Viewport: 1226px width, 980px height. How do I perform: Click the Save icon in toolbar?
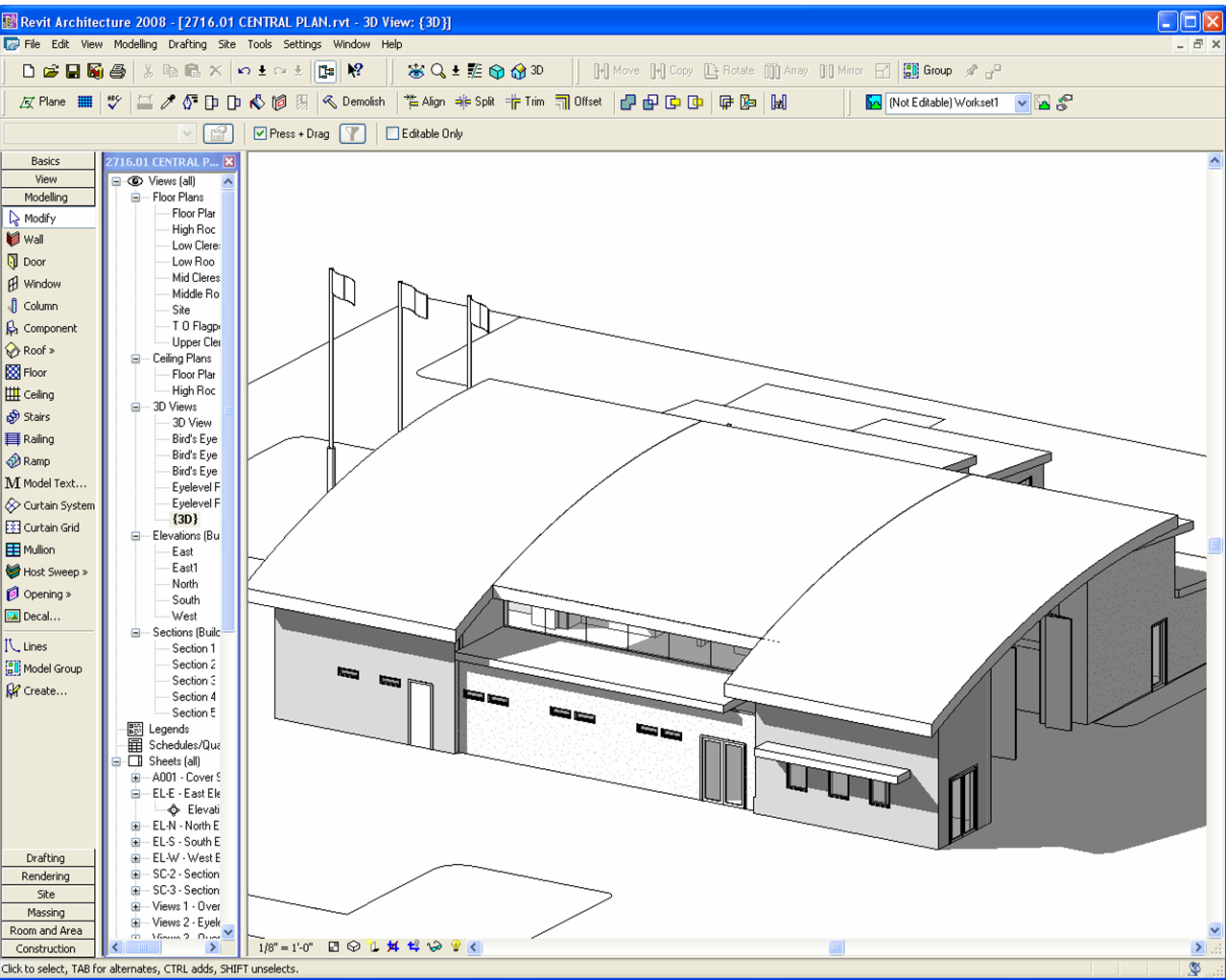point(73,71)
